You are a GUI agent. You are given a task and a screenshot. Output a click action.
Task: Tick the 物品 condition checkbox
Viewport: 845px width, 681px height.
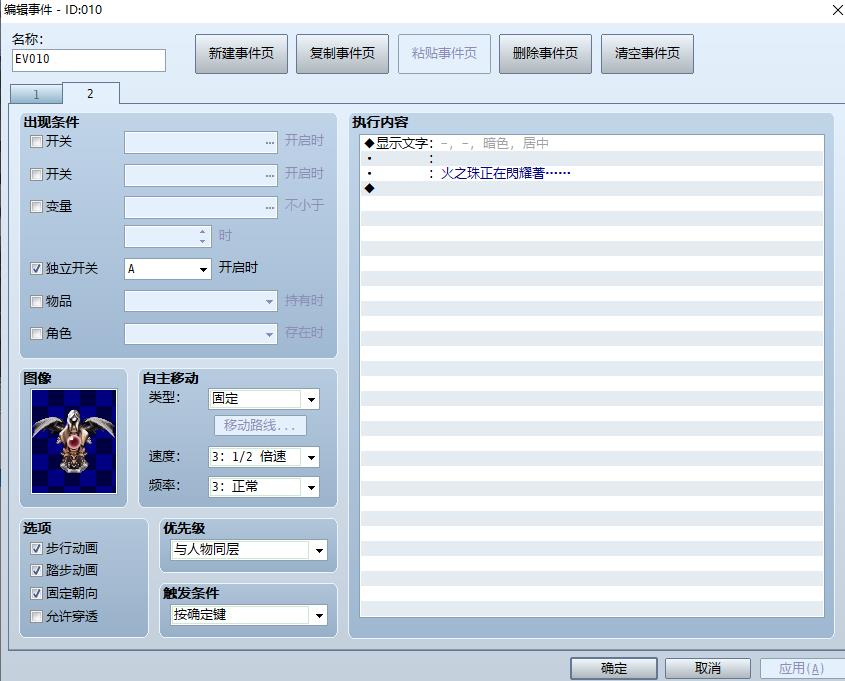(x=36, y=301)
